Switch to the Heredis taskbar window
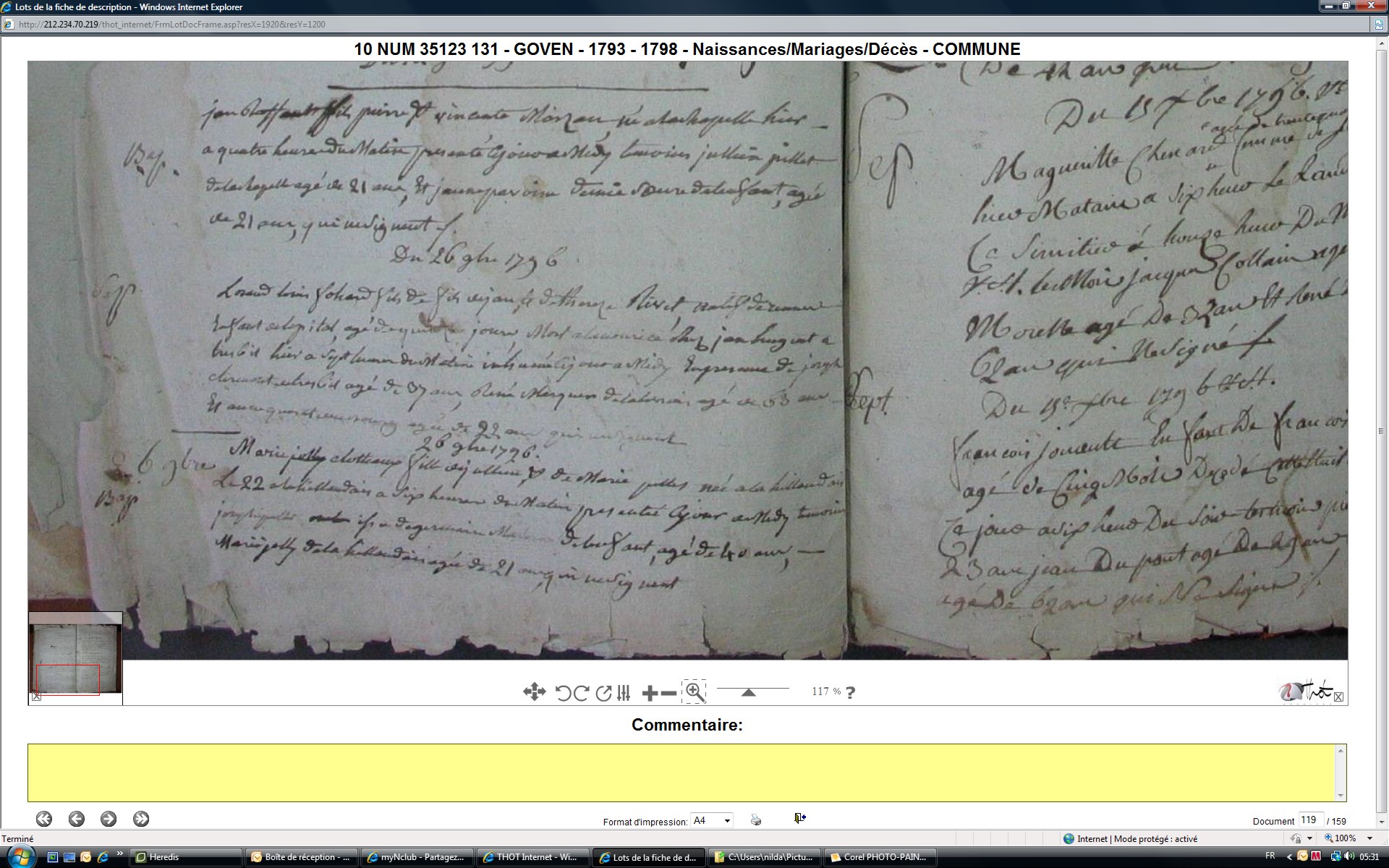 point(188,857)
